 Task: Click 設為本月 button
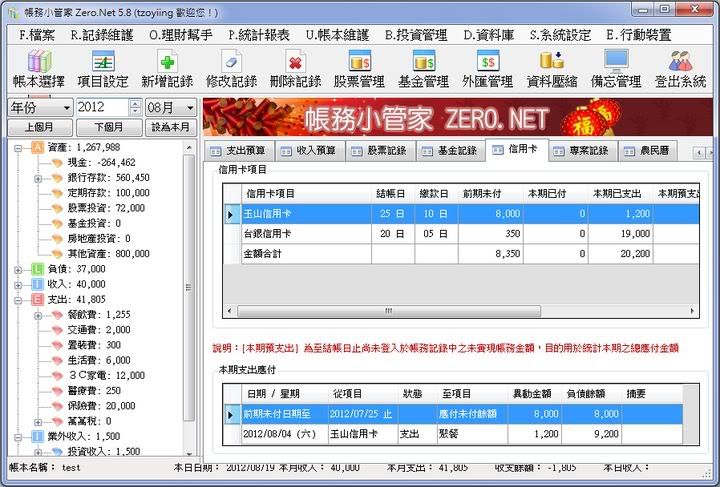(171, 127)
